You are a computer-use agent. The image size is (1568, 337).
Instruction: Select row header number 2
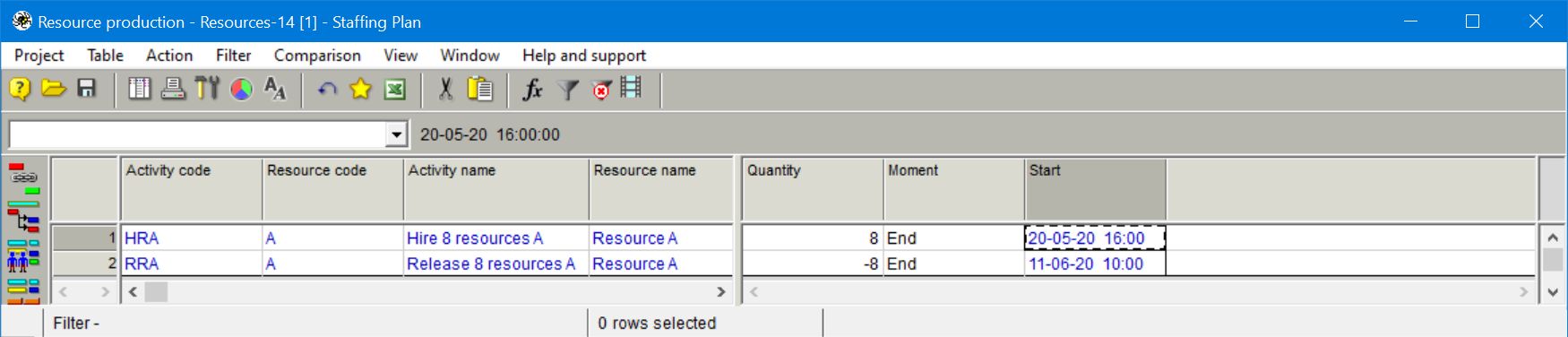click(86, 264)
